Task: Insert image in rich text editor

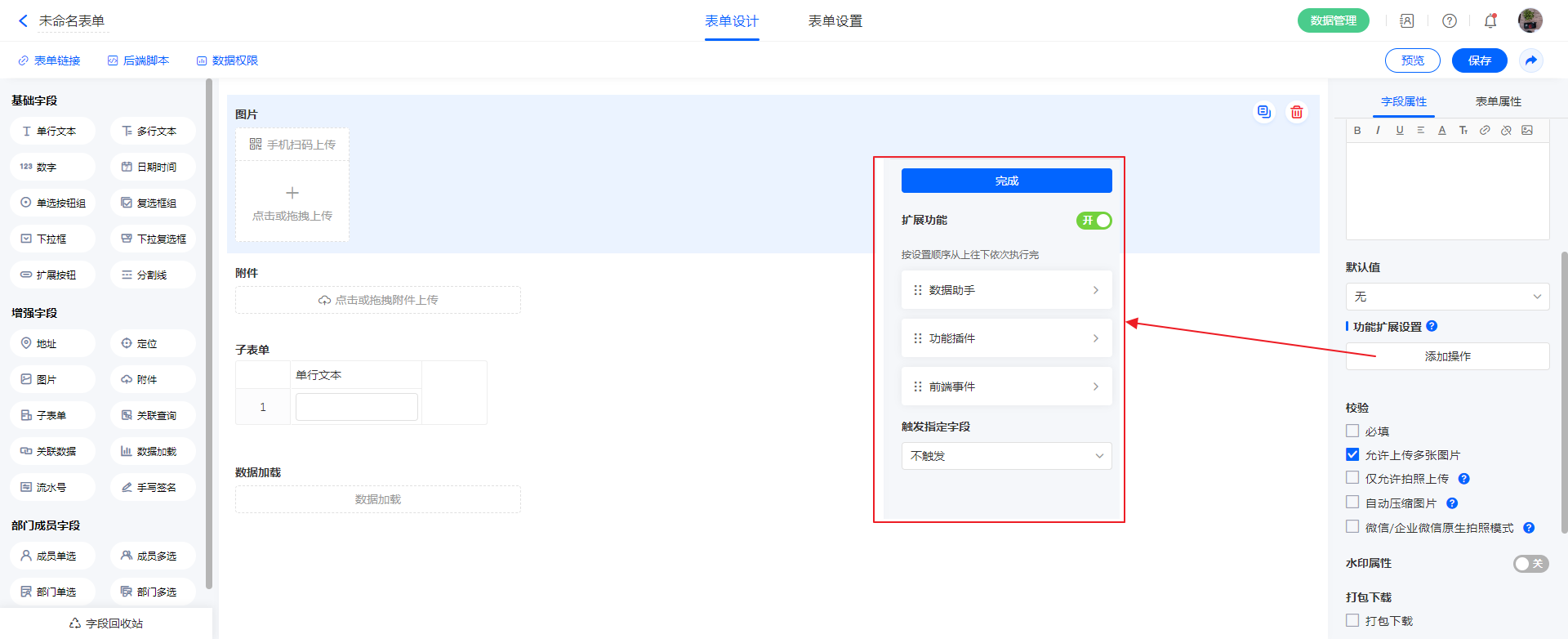Action: click(1527, 131)
